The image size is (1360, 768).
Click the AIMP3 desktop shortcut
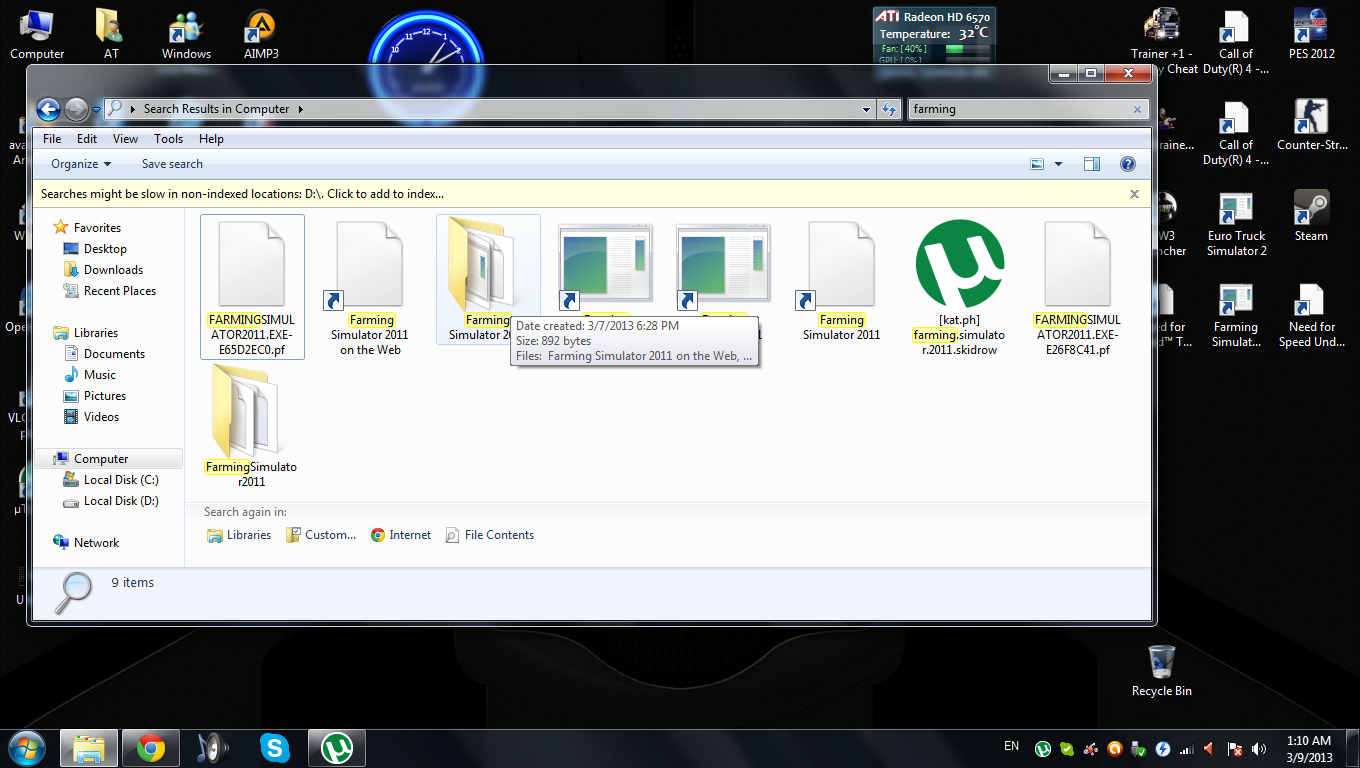click(261, 34)
